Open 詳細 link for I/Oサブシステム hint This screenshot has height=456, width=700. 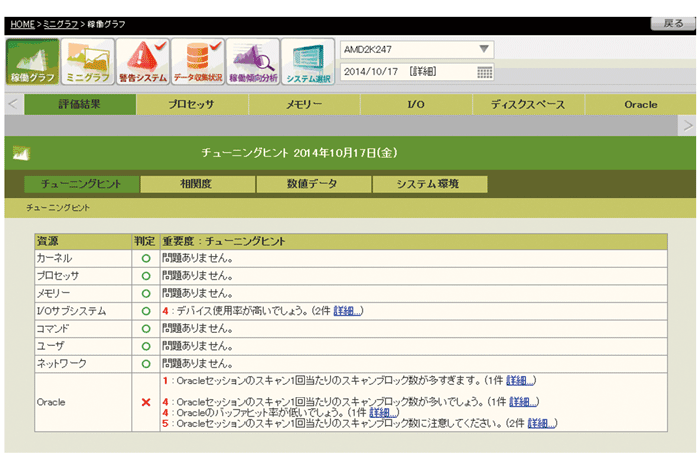pos(347,311)
